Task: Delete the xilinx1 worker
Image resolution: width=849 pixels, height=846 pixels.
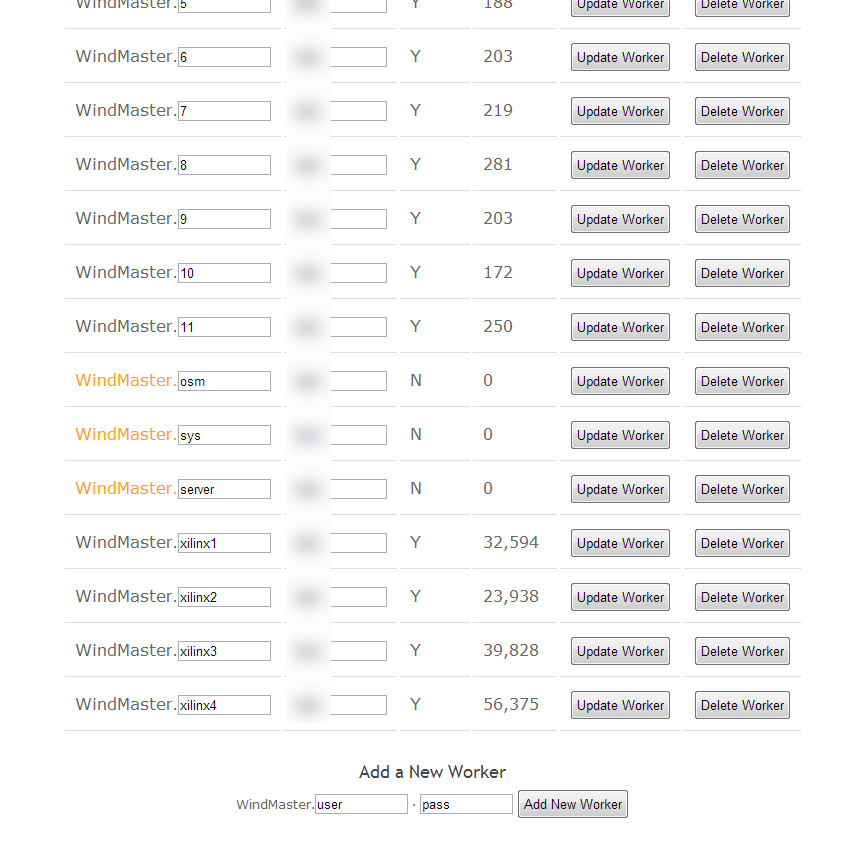Action: [742, 543]
